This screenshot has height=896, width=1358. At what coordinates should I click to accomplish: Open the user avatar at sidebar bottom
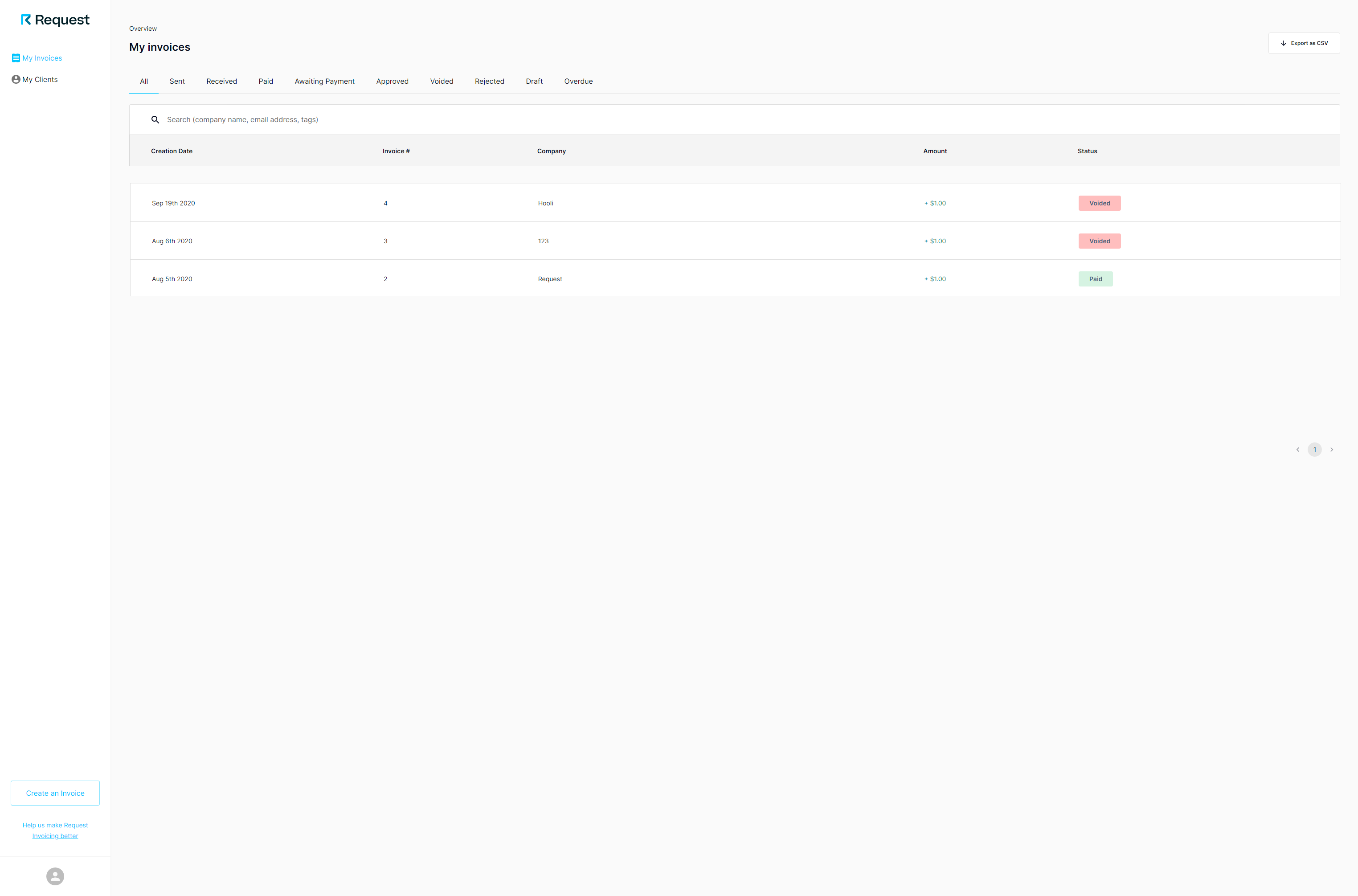point(55,876)
